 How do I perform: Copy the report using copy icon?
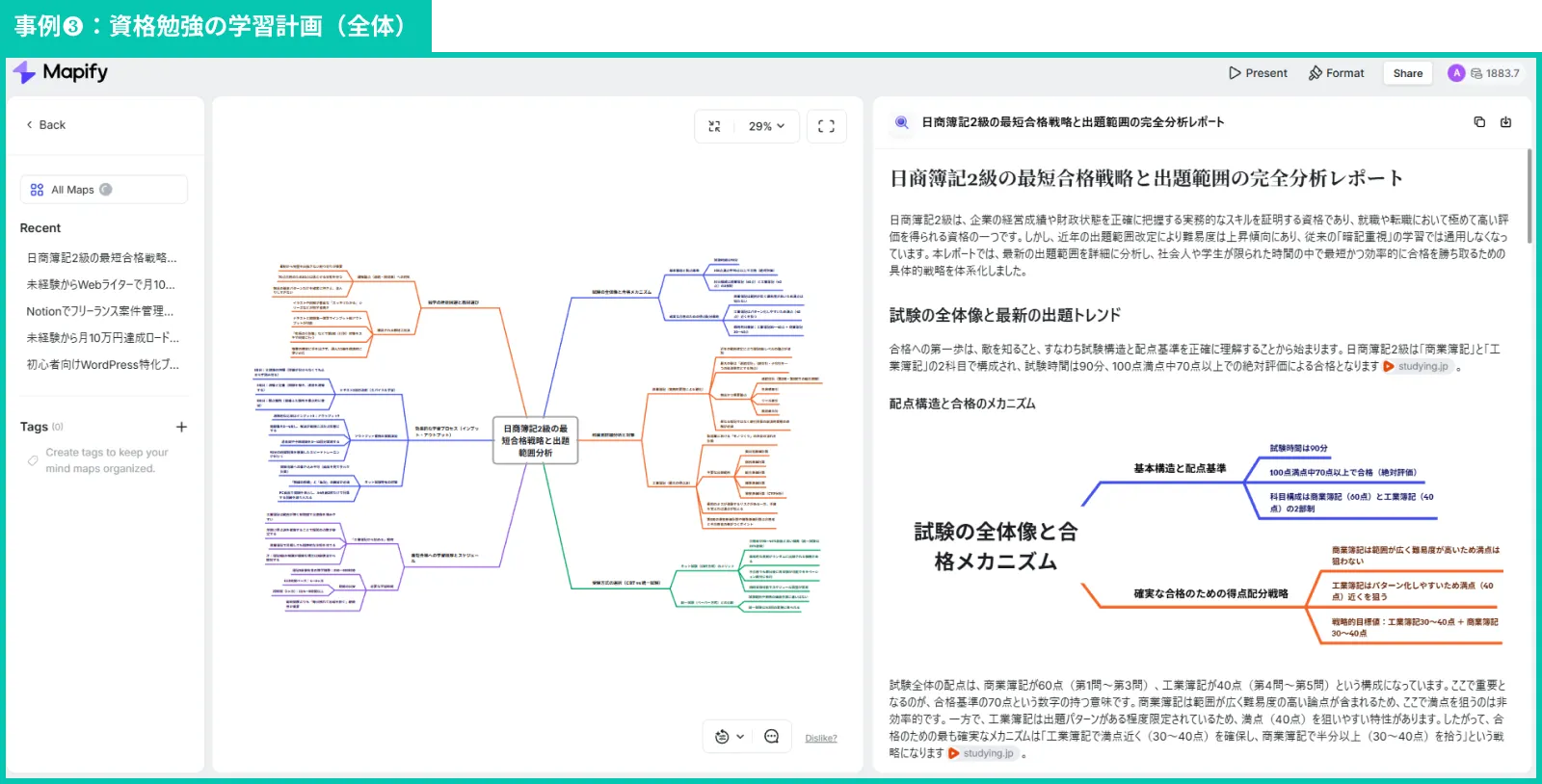(x=1479, y=122)
